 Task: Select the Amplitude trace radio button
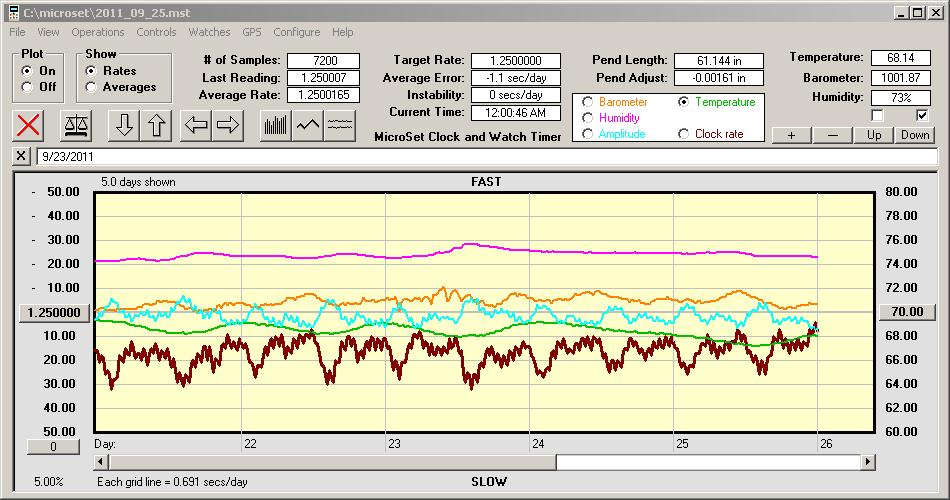587,134
